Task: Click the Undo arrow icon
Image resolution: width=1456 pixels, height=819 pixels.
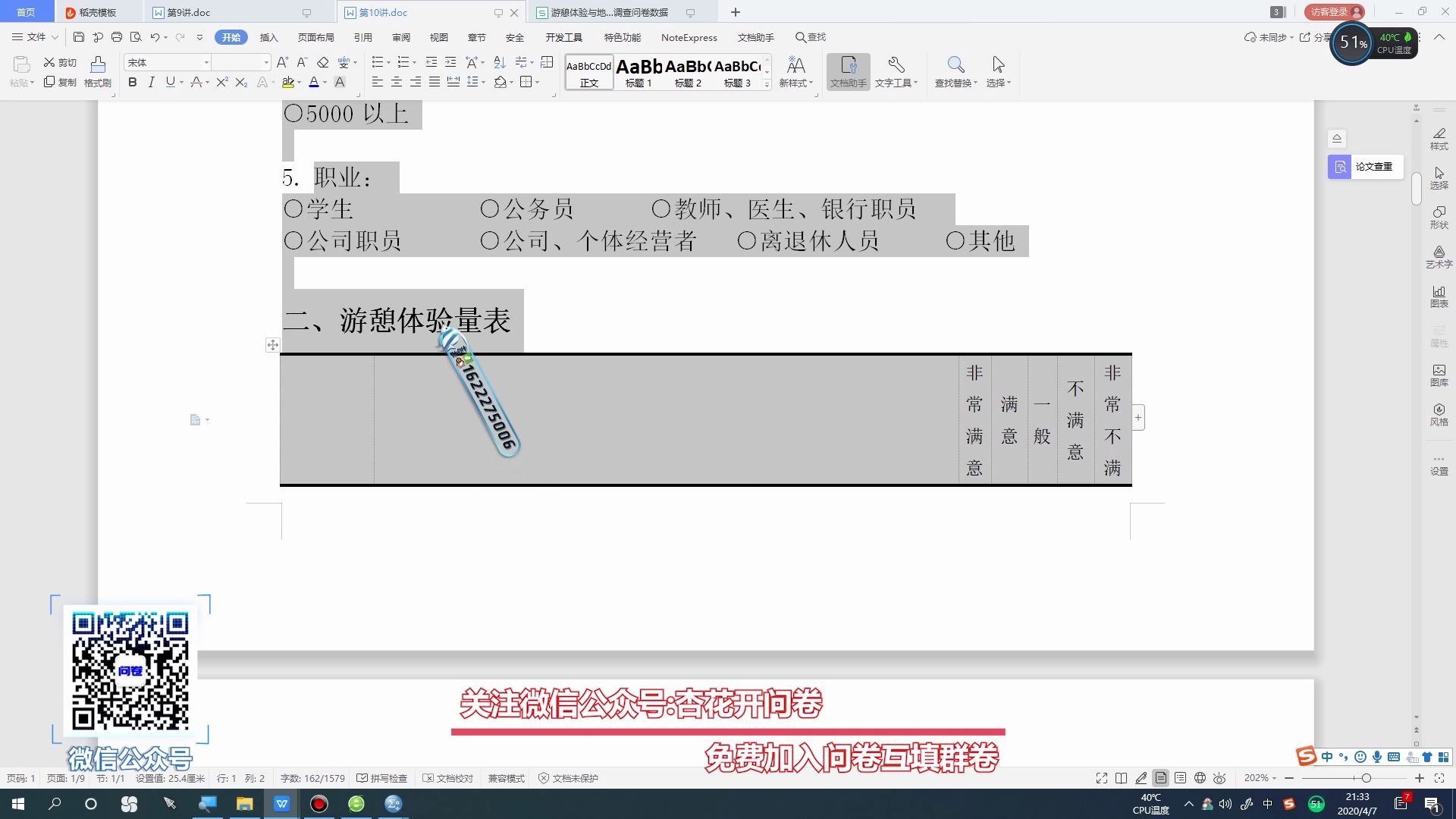Action: 155,37
